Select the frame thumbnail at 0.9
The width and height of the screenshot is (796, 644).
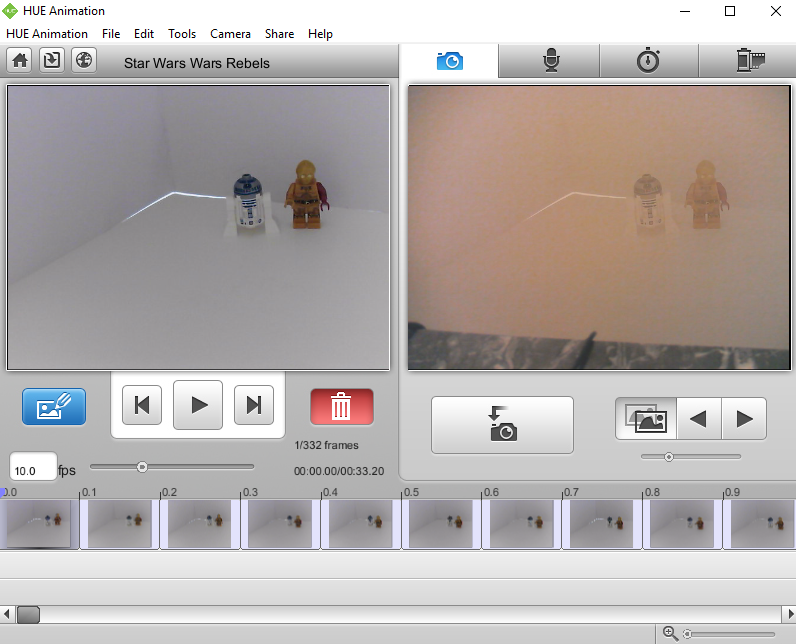pos(760,524)
